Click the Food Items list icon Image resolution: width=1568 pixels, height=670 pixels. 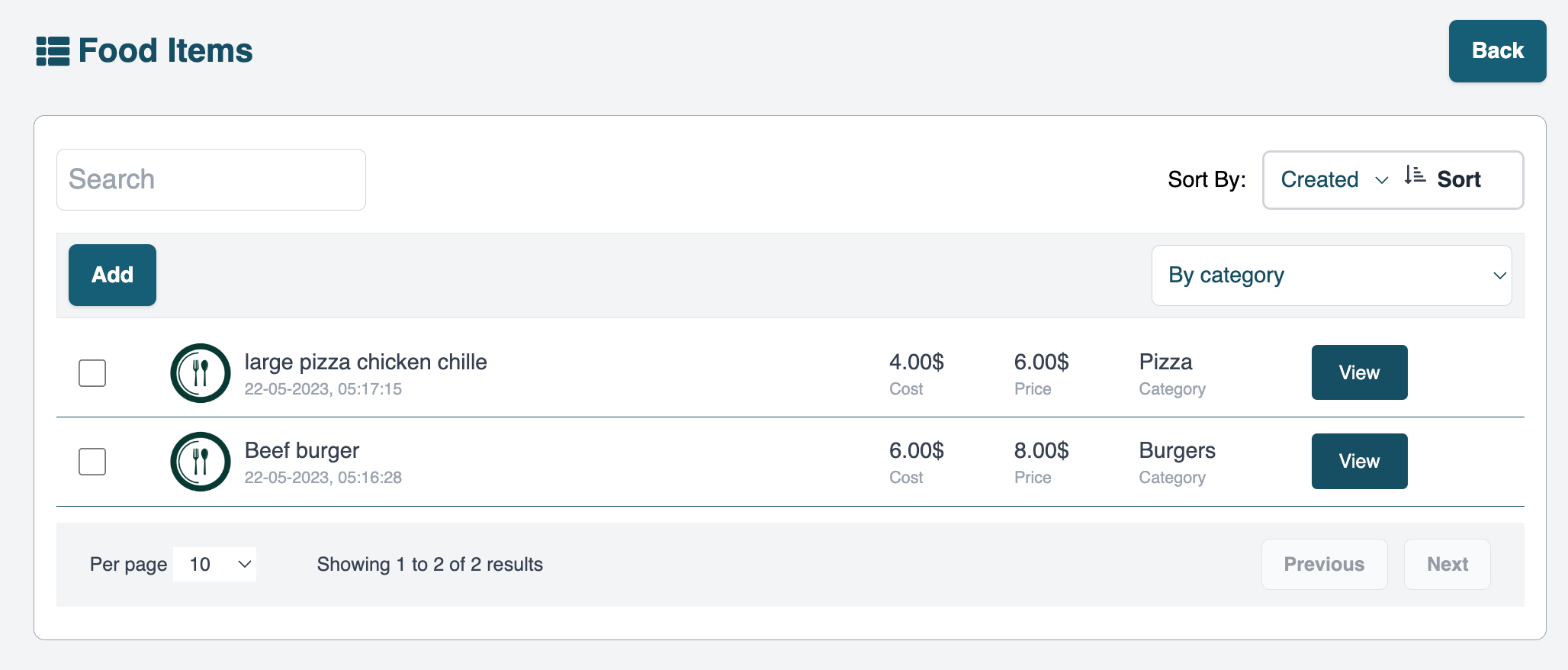point(53,51)
